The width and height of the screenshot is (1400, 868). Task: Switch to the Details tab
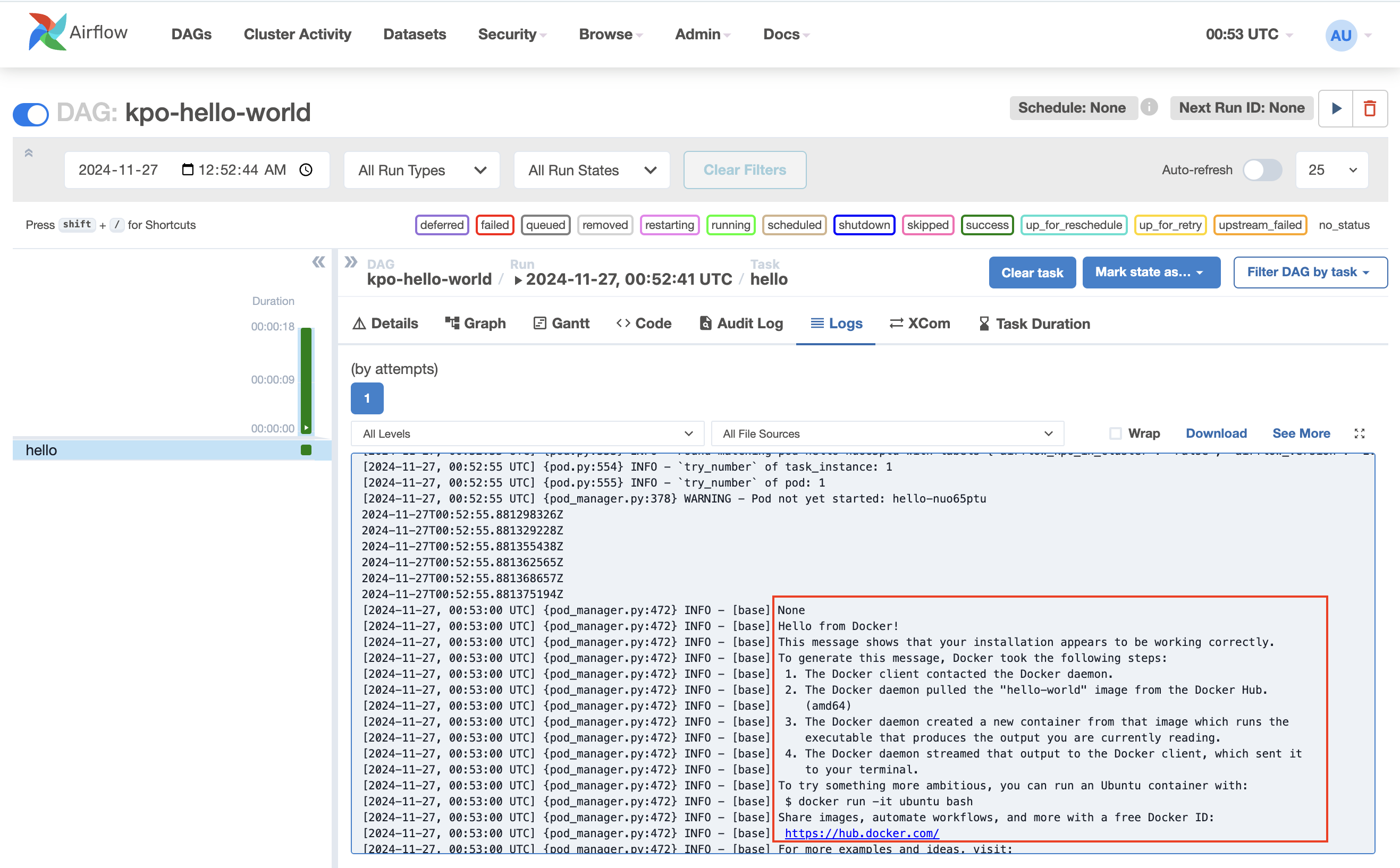(x=385, y=323)
